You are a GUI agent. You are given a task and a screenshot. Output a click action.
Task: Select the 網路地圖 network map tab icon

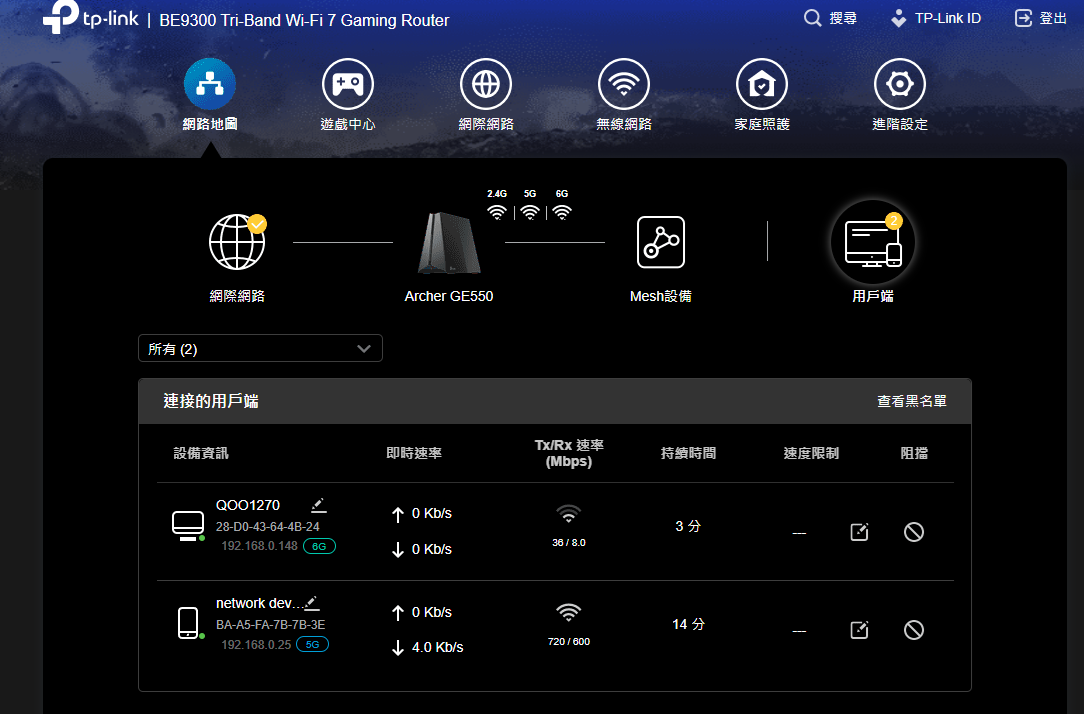(209, 84)
